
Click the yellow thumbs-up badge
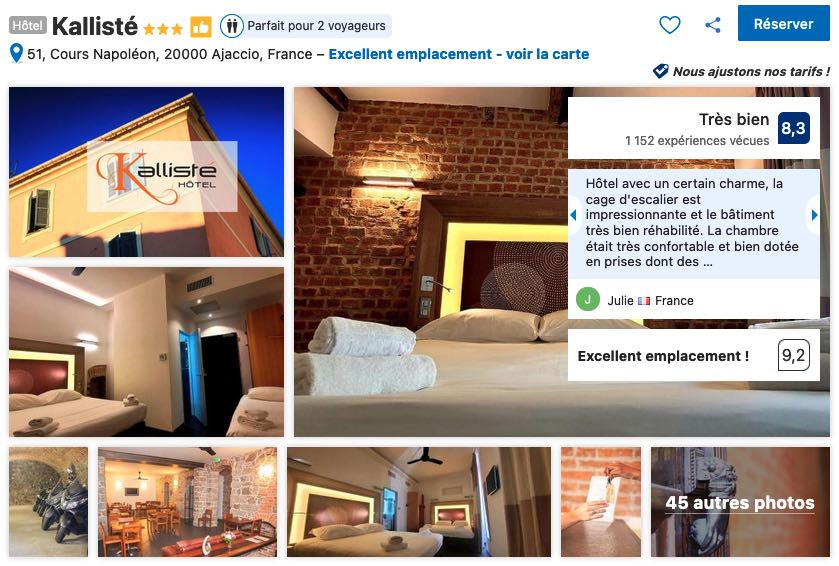(201, 26)
